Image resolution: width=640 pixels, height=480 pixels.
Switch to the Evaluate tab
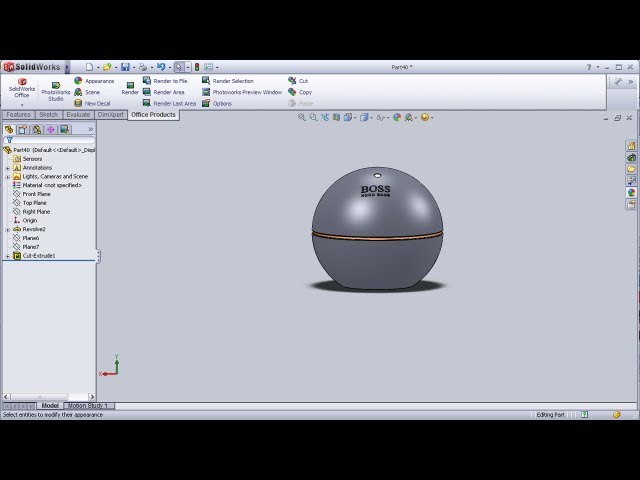coord(78,115)
